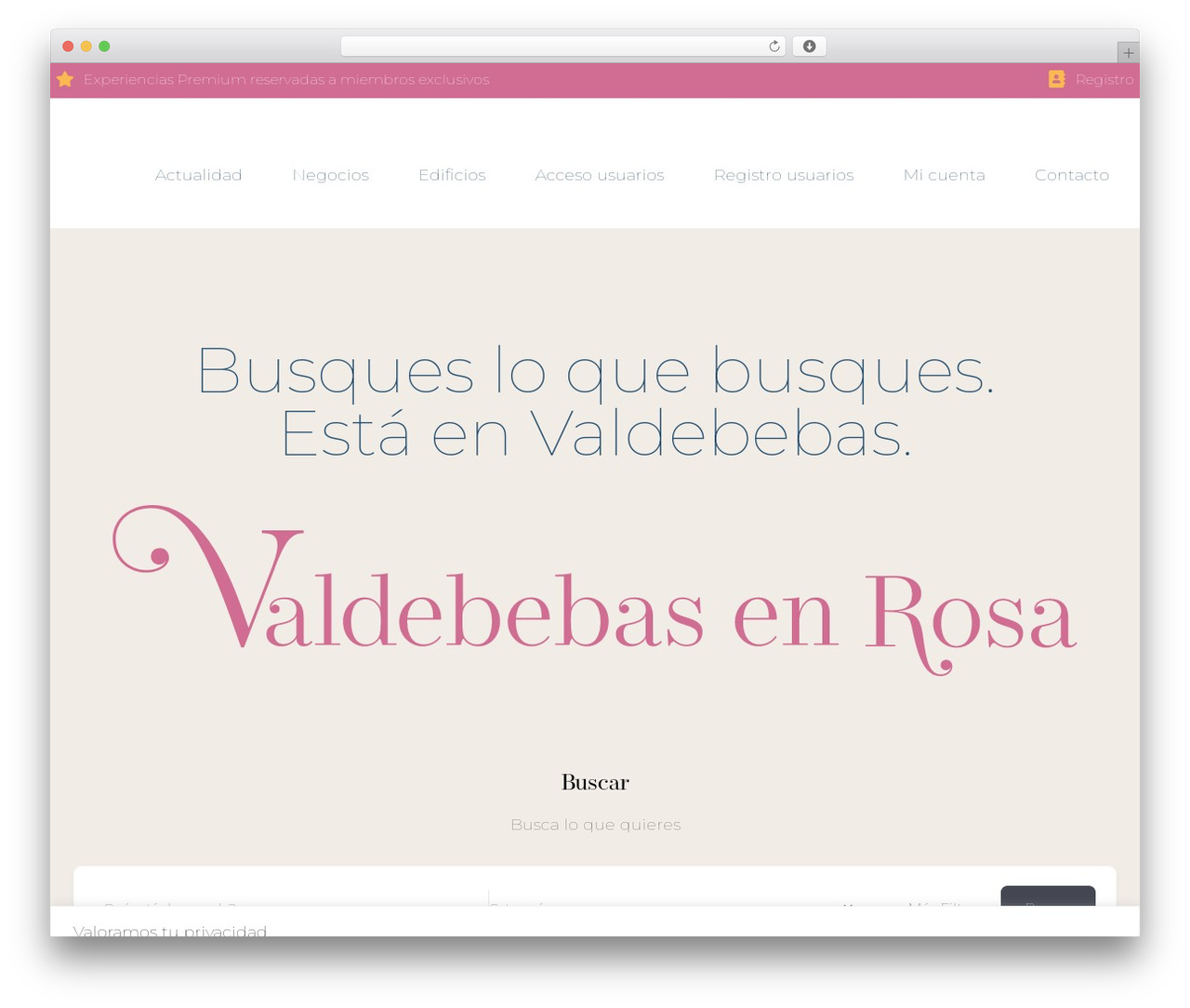This screenshot has height=1008, width=1190.
Task: Click the 'Buscar' heading
Action: 595,782
